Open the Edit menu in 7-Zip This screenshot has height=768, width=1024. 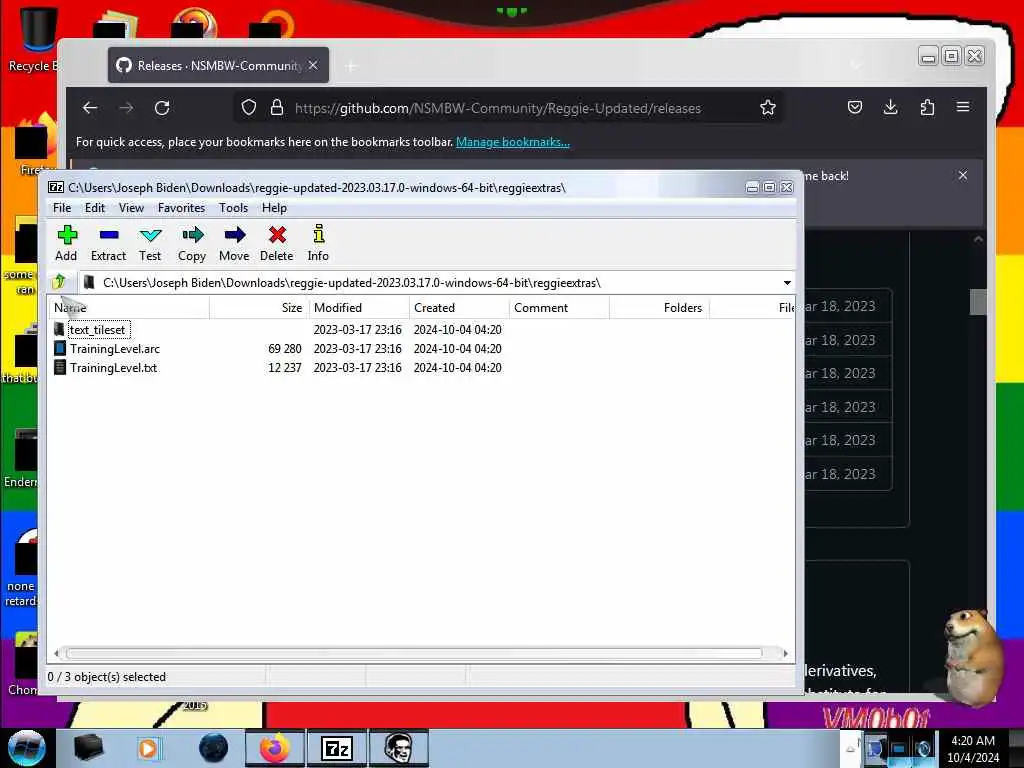coord(95,208)
